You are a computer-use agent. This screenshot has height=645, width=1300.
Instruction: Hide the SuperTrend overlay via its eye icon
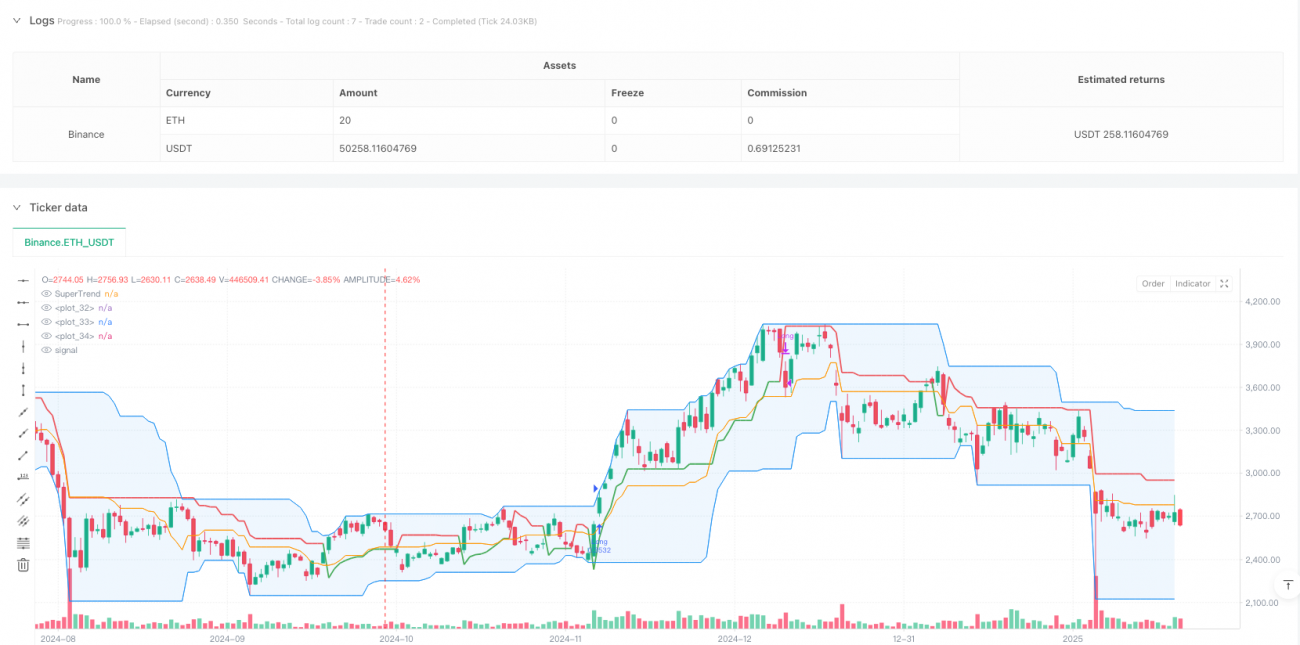tap(44, 293)
